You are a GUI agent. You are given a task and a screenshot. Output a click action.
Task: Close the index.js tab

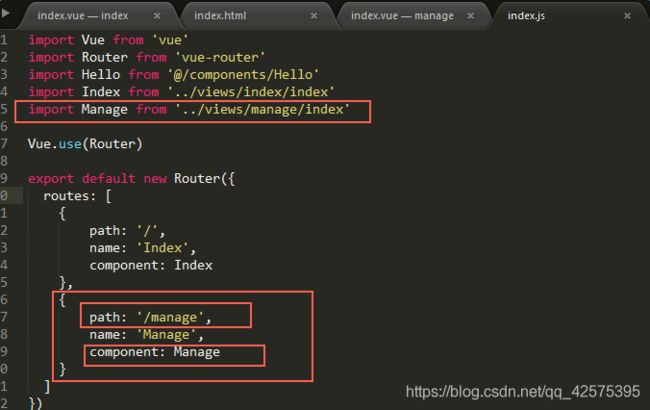click(x=629, y=16)
